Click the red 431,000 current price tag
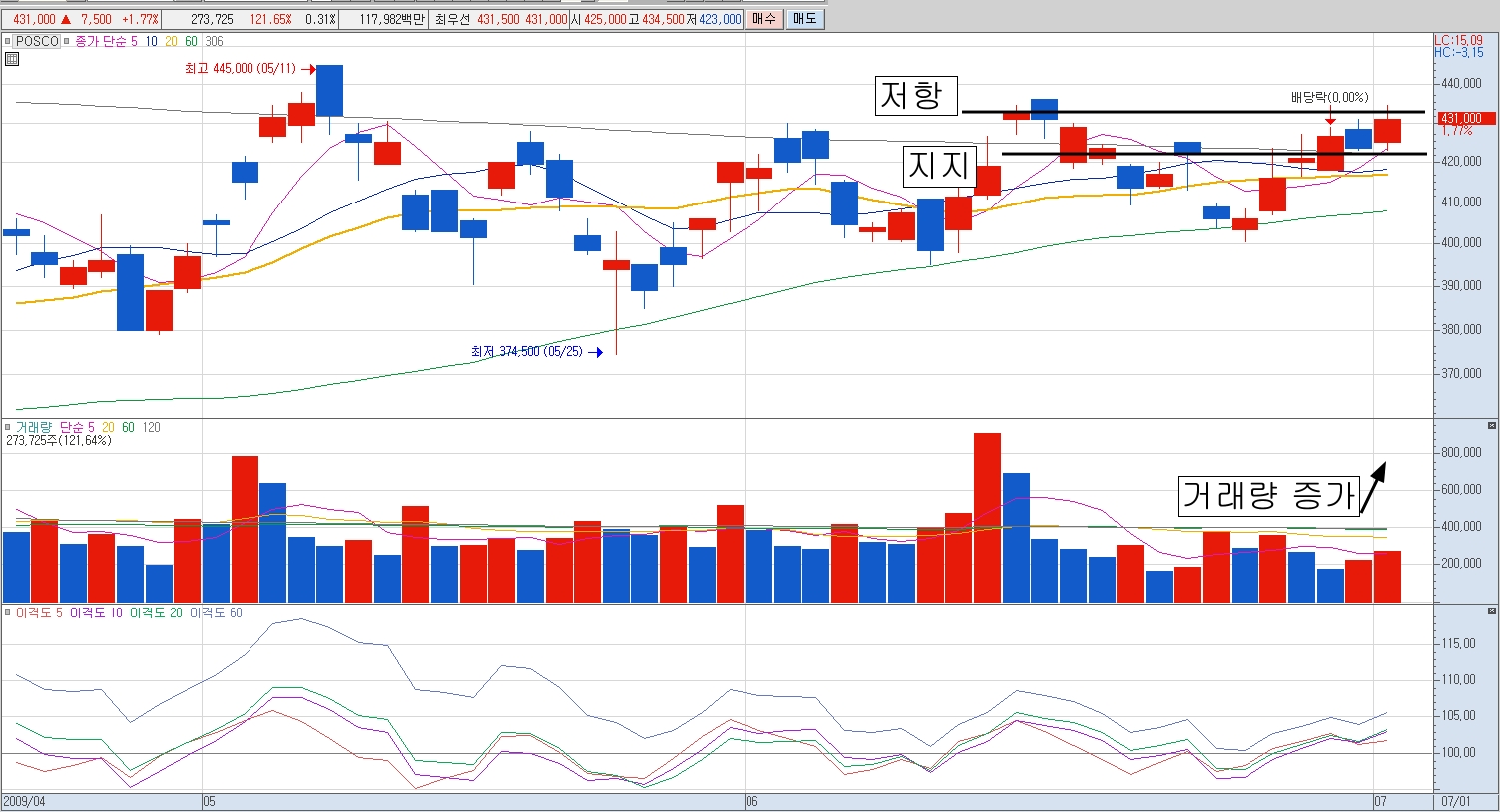 click(1458, 118)
